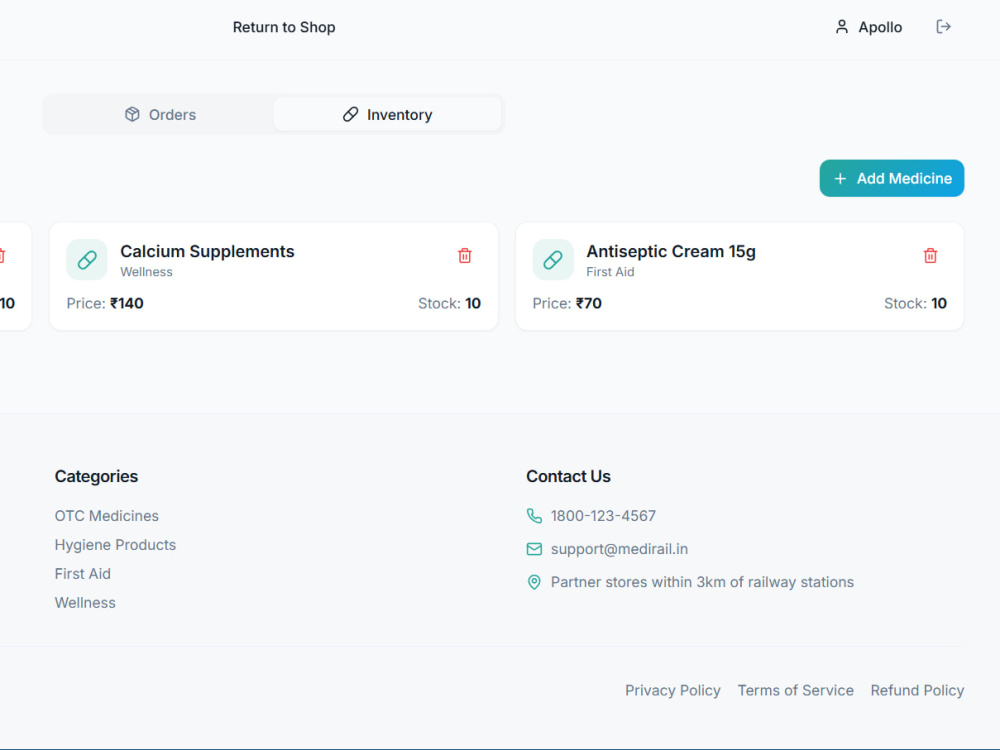Switch to the Orders tab

[x=160, y=114]
